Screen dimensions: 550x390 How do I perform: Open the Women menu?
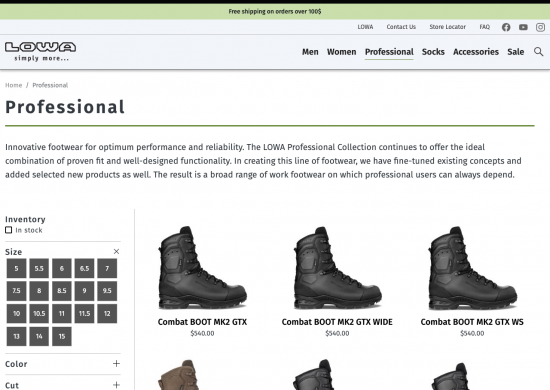coord(342,52)
